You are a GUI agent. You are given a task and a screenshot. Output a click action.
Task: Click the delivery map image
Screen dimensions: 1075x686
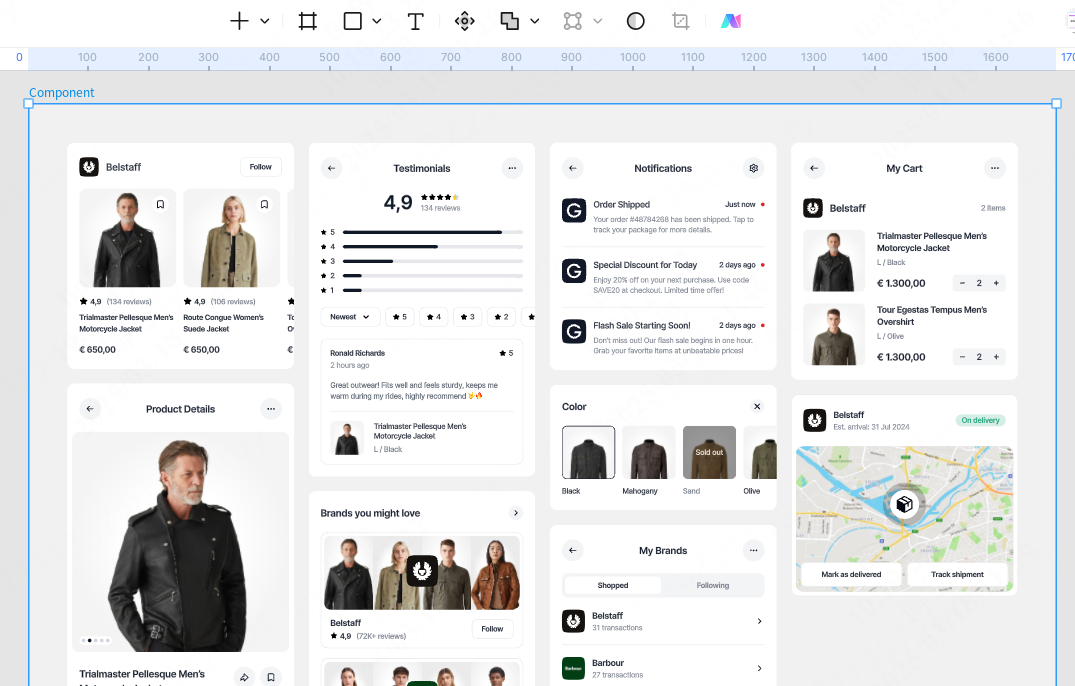[904, 519]
